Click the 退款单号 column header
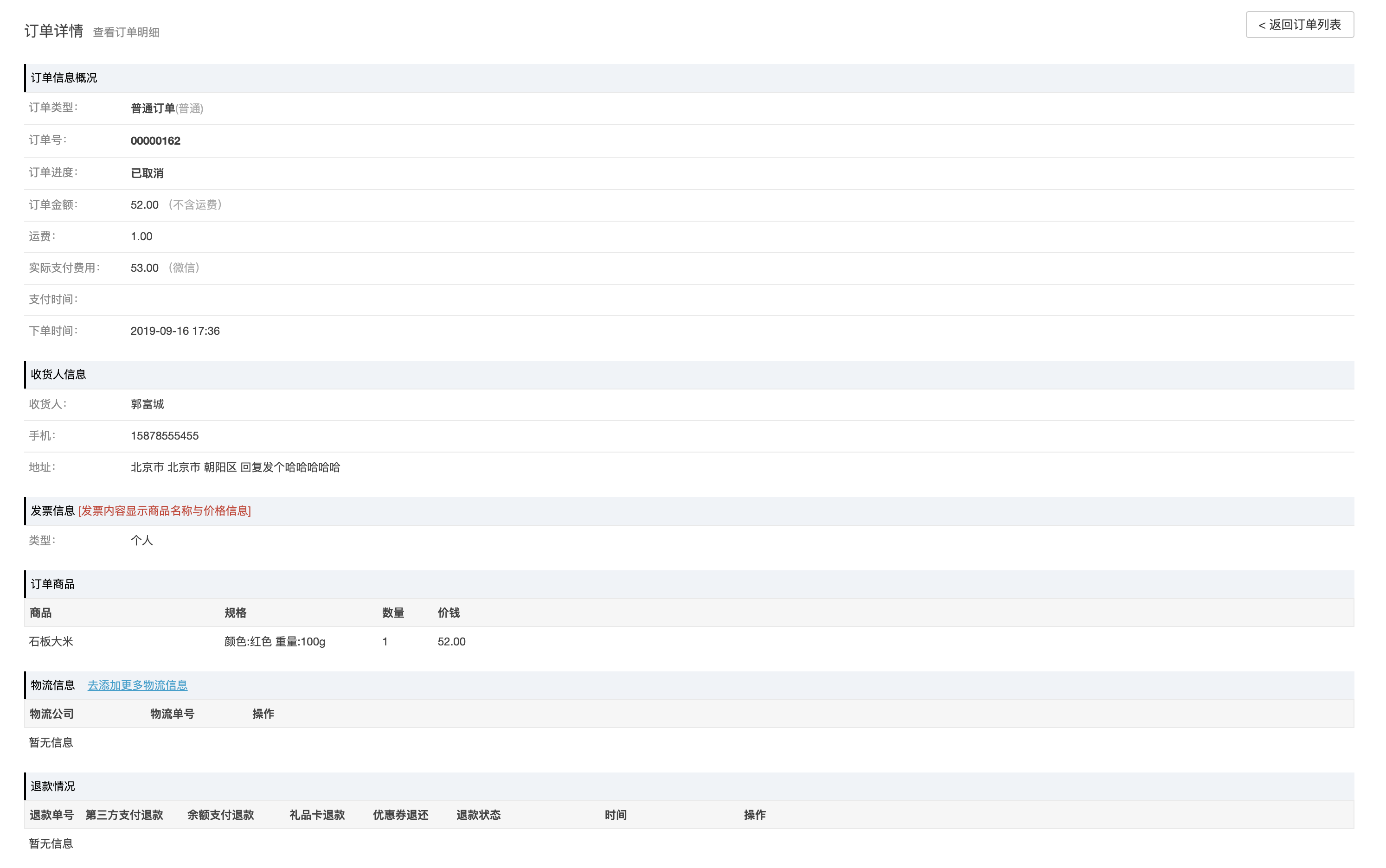The image size is (1386, 868). pos(51,815)
